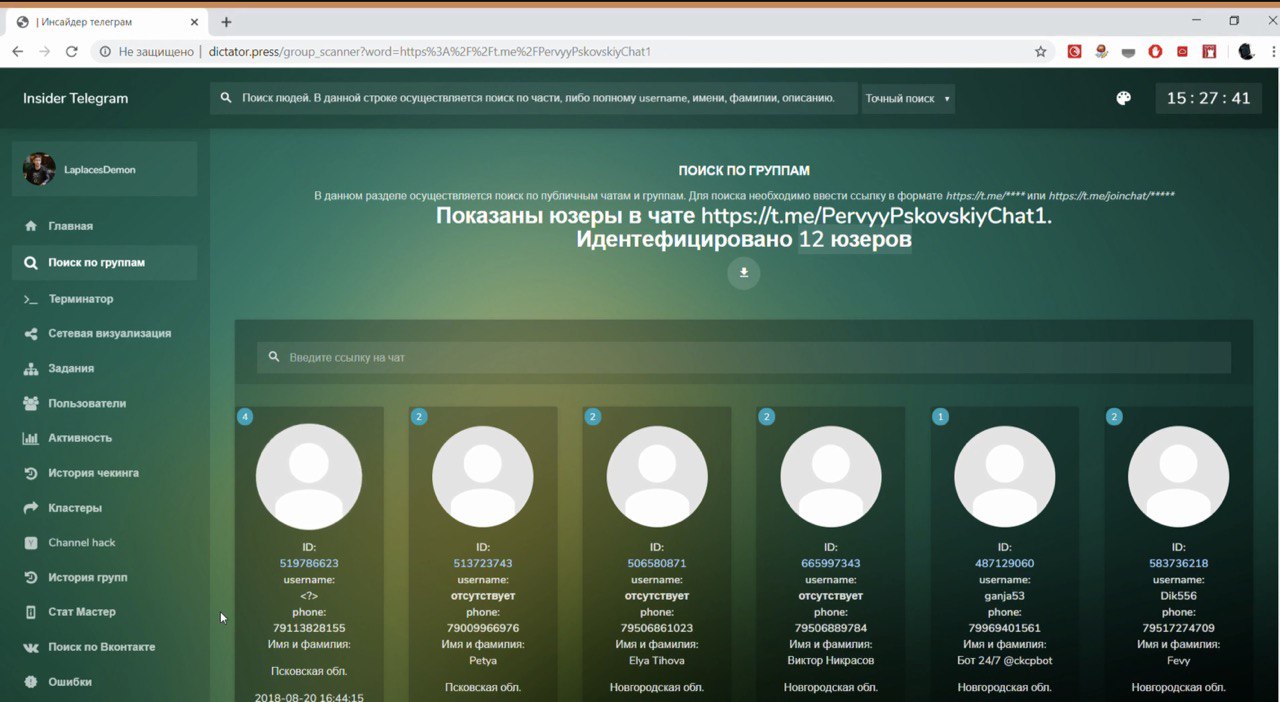Image resolution: width=1280 pixels, height=702 pixels.
Task: Click the magnifier icon in chat link field
Action: tap(274, 357)
